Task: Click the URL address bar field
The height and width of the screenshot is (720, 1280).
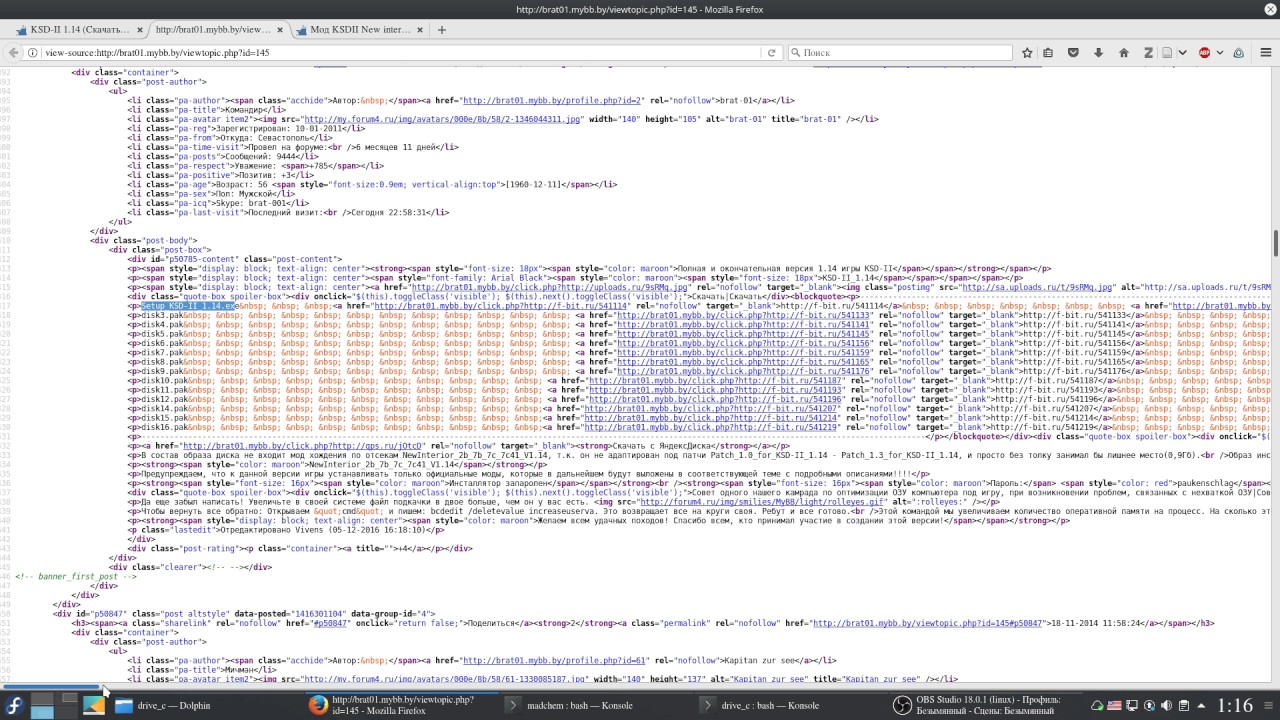Action: coord(400,52)
